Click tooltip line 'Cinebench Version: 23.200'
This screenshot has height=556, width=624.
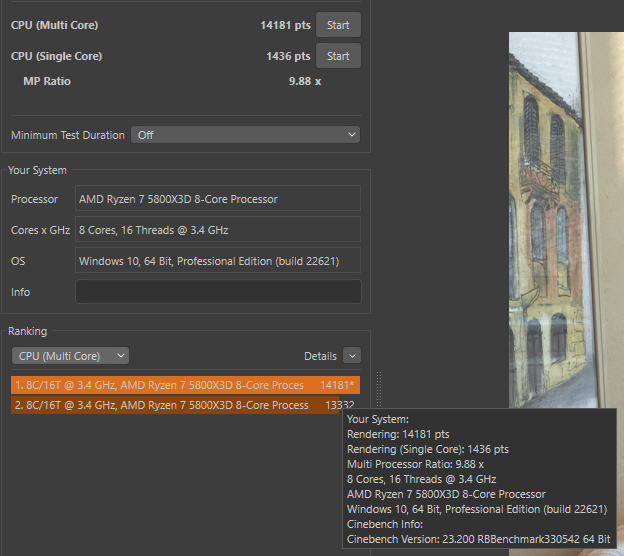[478, 539]
